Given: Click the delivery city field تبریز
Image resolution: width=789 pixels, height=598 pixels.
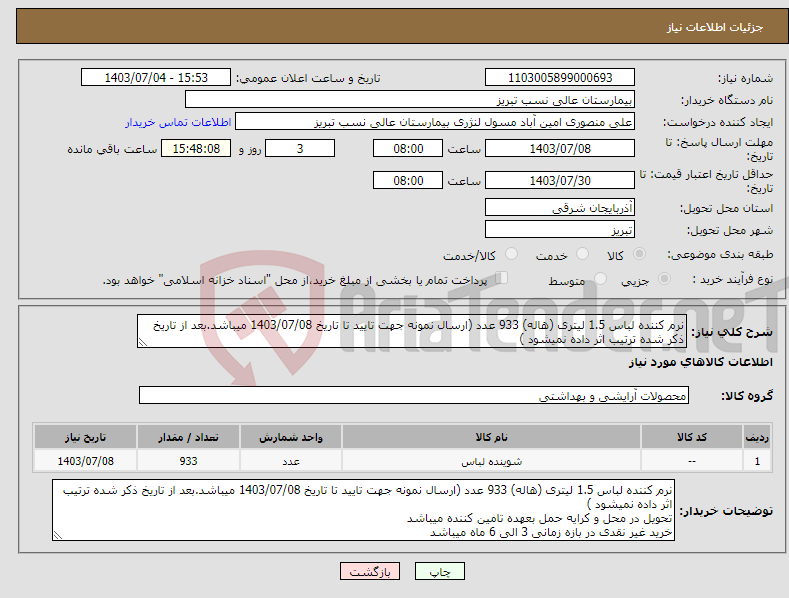Looking at the screenshot, I should point(560,230).
